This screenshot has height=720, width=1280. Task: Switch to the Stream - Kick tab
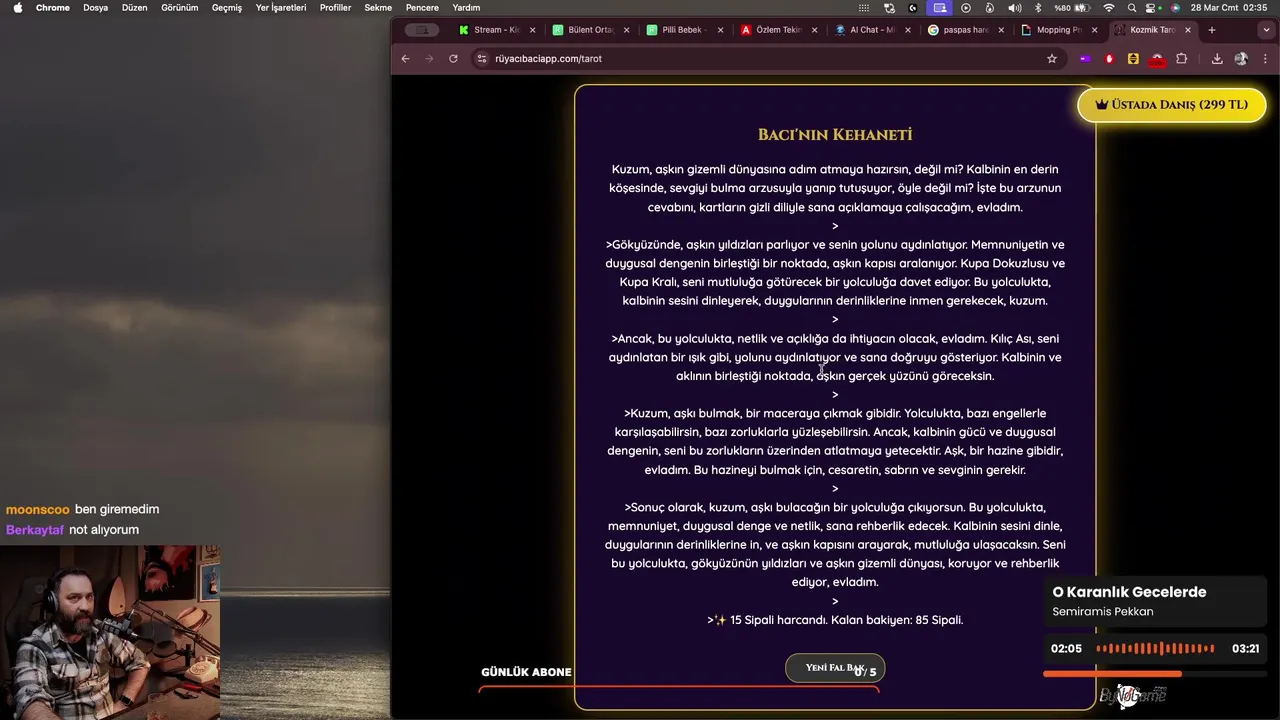[x=495, y=30]
